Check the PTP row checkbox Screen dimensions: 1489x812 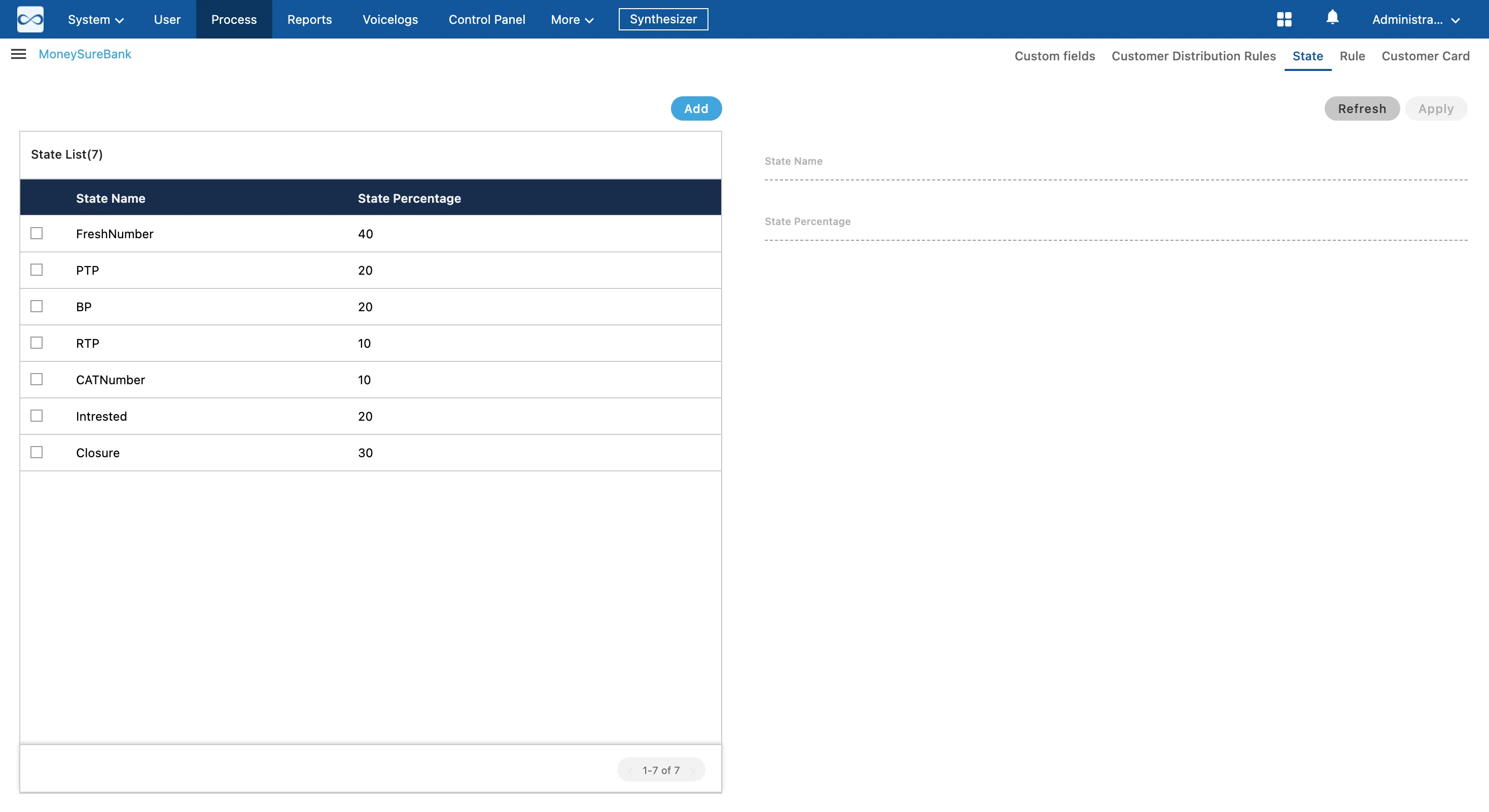click(37, 270)
